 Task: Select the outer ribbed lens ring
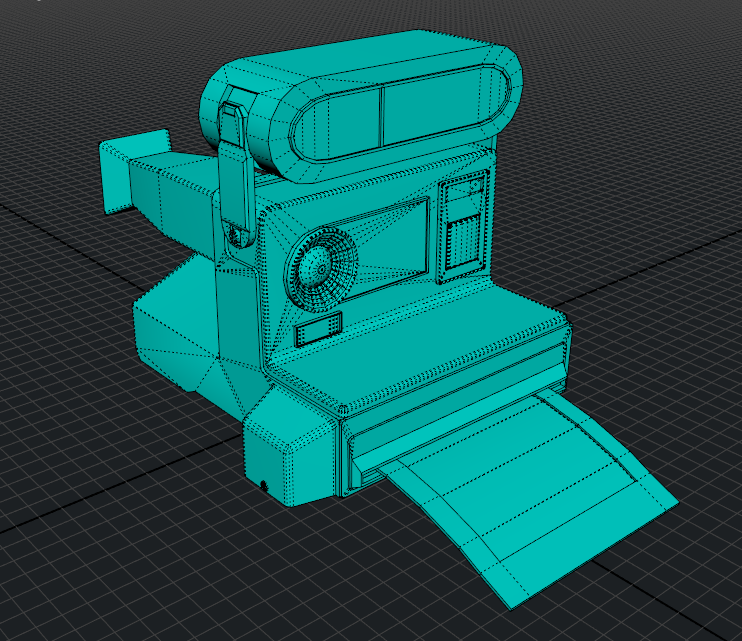[x=321, y=270]
